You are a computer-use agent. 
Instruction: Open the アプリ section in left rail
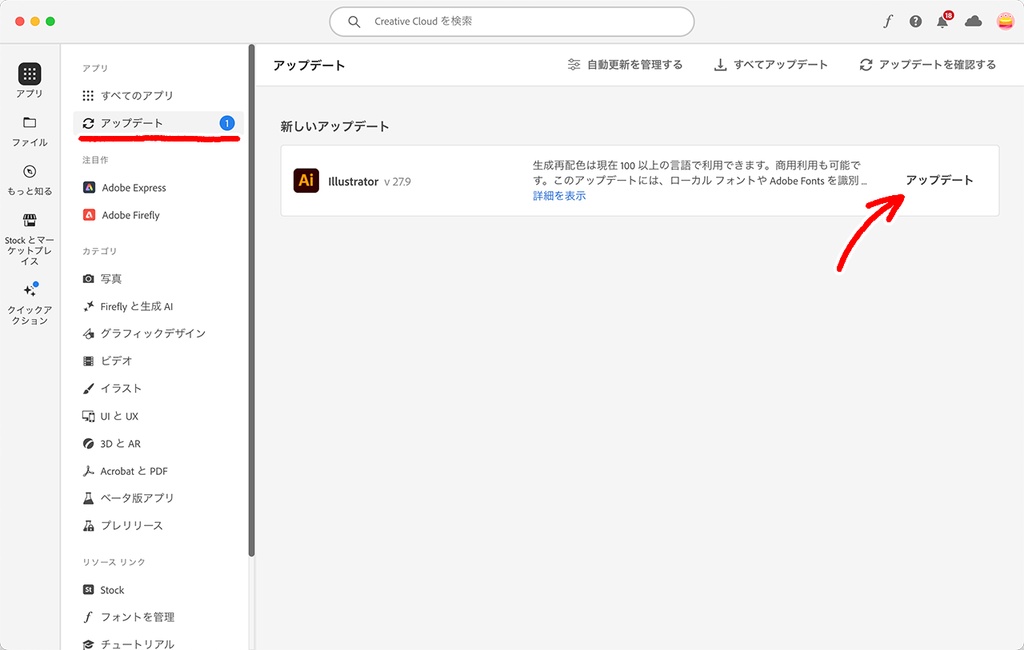coord(29,81)
